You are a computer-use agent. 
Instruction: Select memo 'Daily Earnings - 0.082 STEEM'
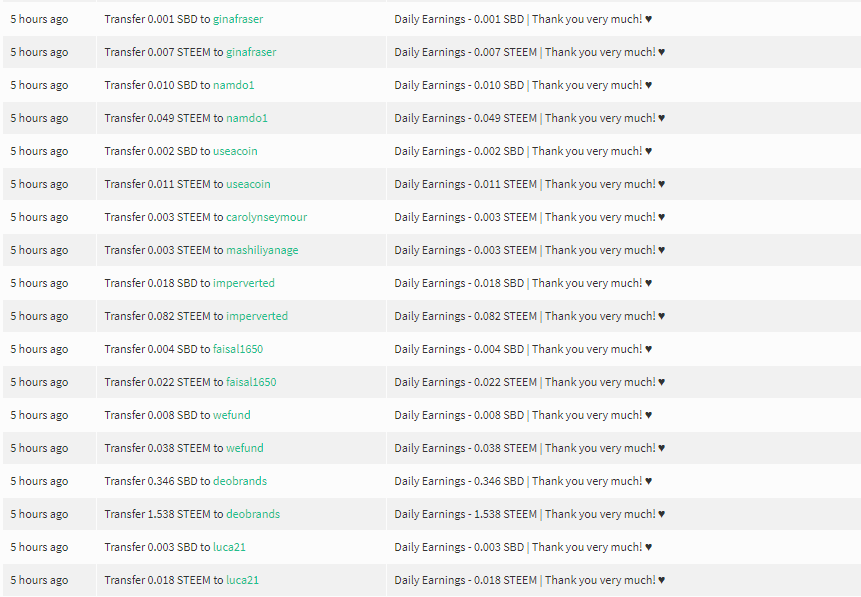pos(466,316)
